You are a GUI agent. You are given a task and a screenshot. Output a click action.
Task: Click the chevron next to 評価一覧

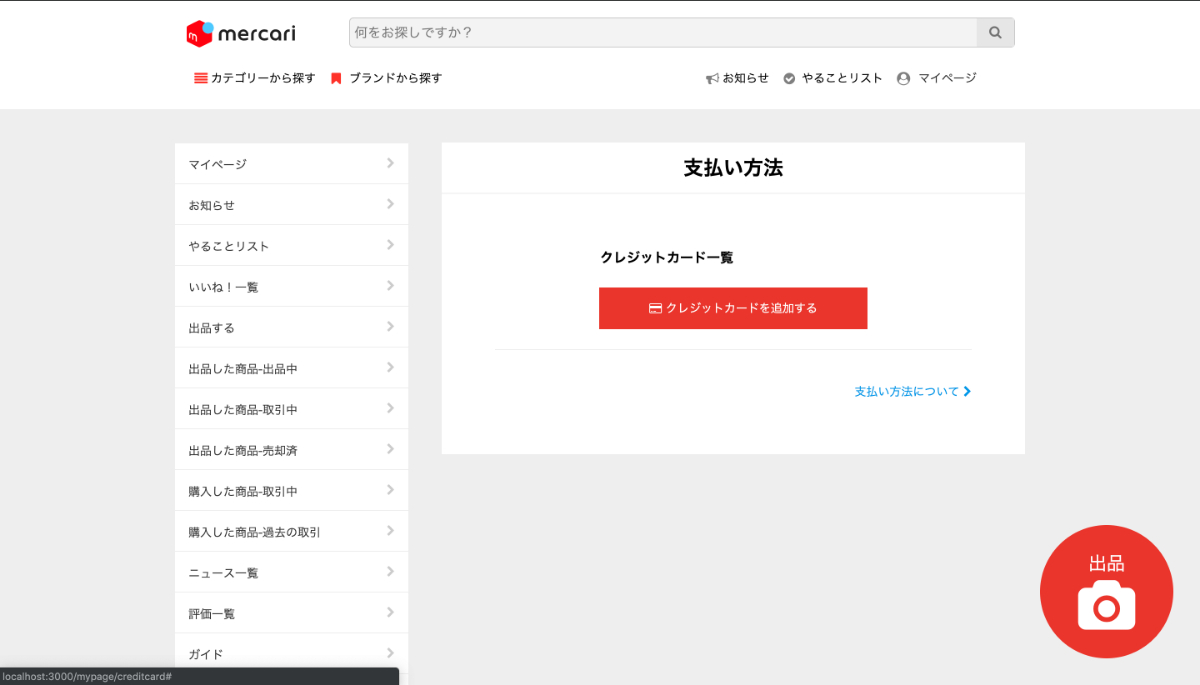(x=390, y=613)
